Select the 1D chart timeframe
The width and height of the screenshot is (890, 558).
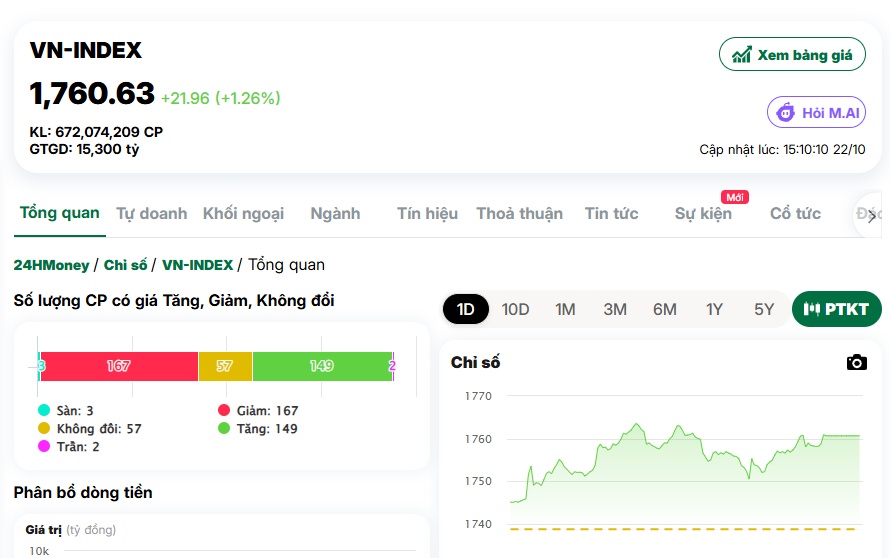point(465,309)
